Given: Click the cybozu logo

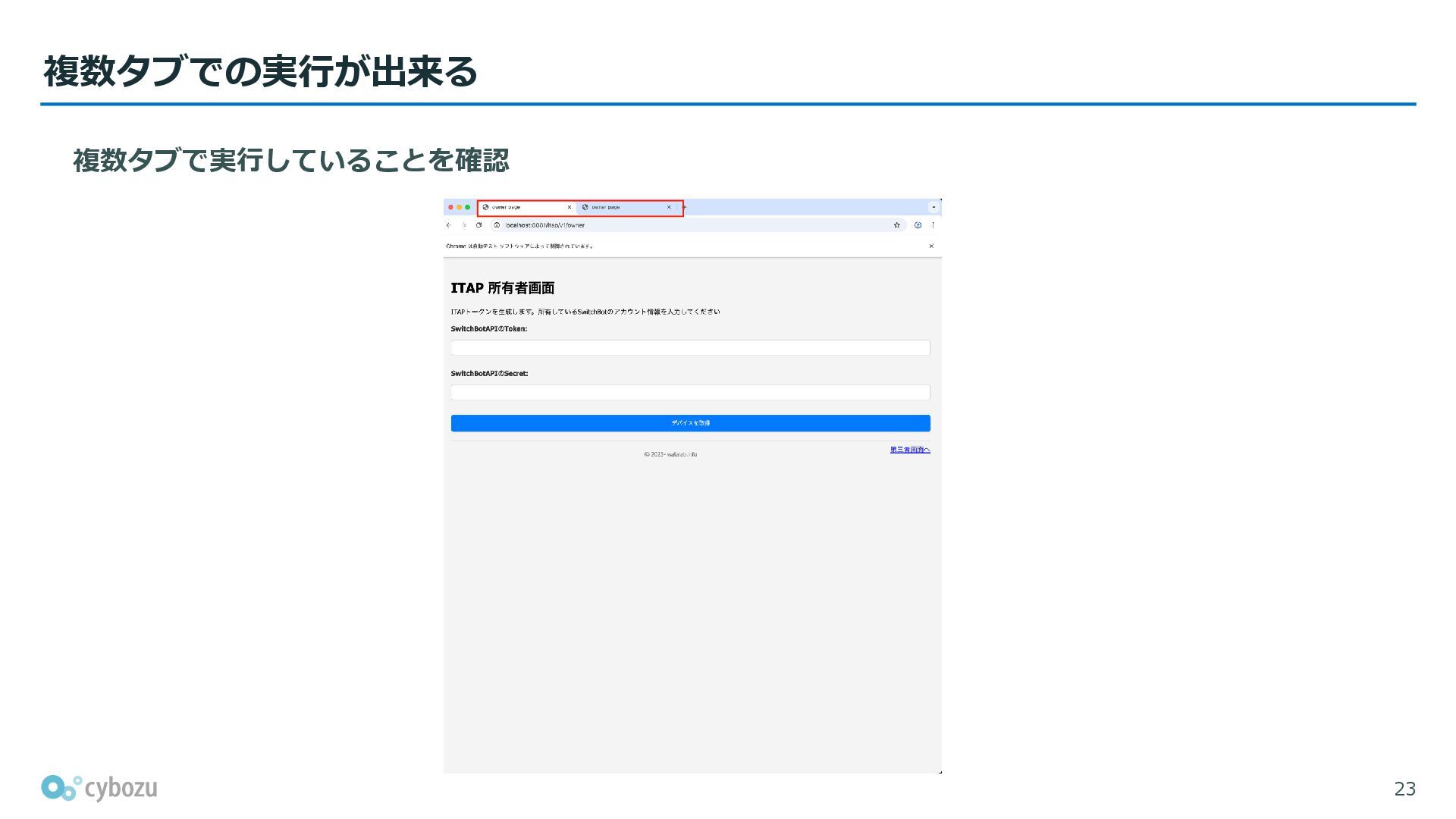Looking at the screenshot, I should tap(99, 789).
